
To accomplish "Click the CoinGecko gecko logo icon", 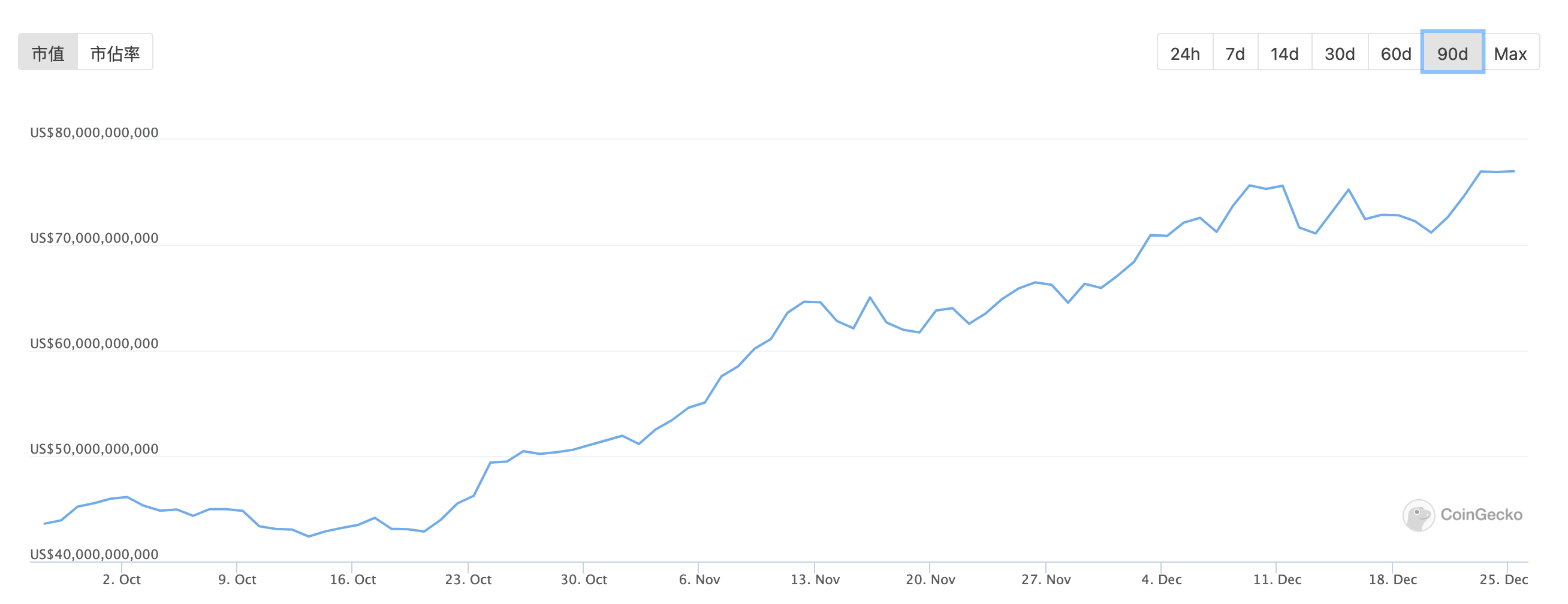I will (1418, 515).
